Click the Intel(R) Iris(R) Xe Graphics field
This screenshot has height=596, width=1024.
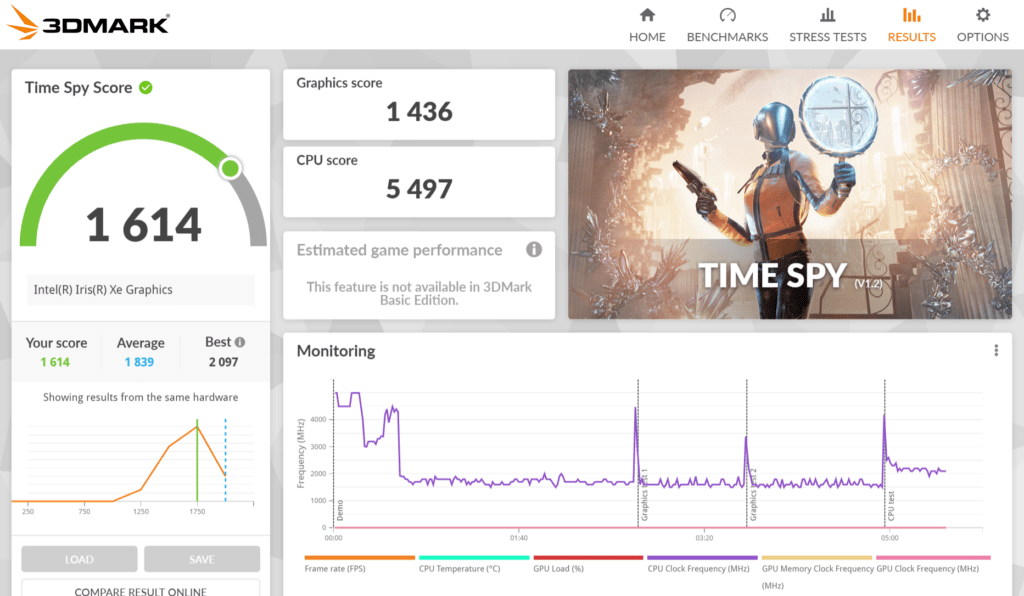[x=140, y=290]
